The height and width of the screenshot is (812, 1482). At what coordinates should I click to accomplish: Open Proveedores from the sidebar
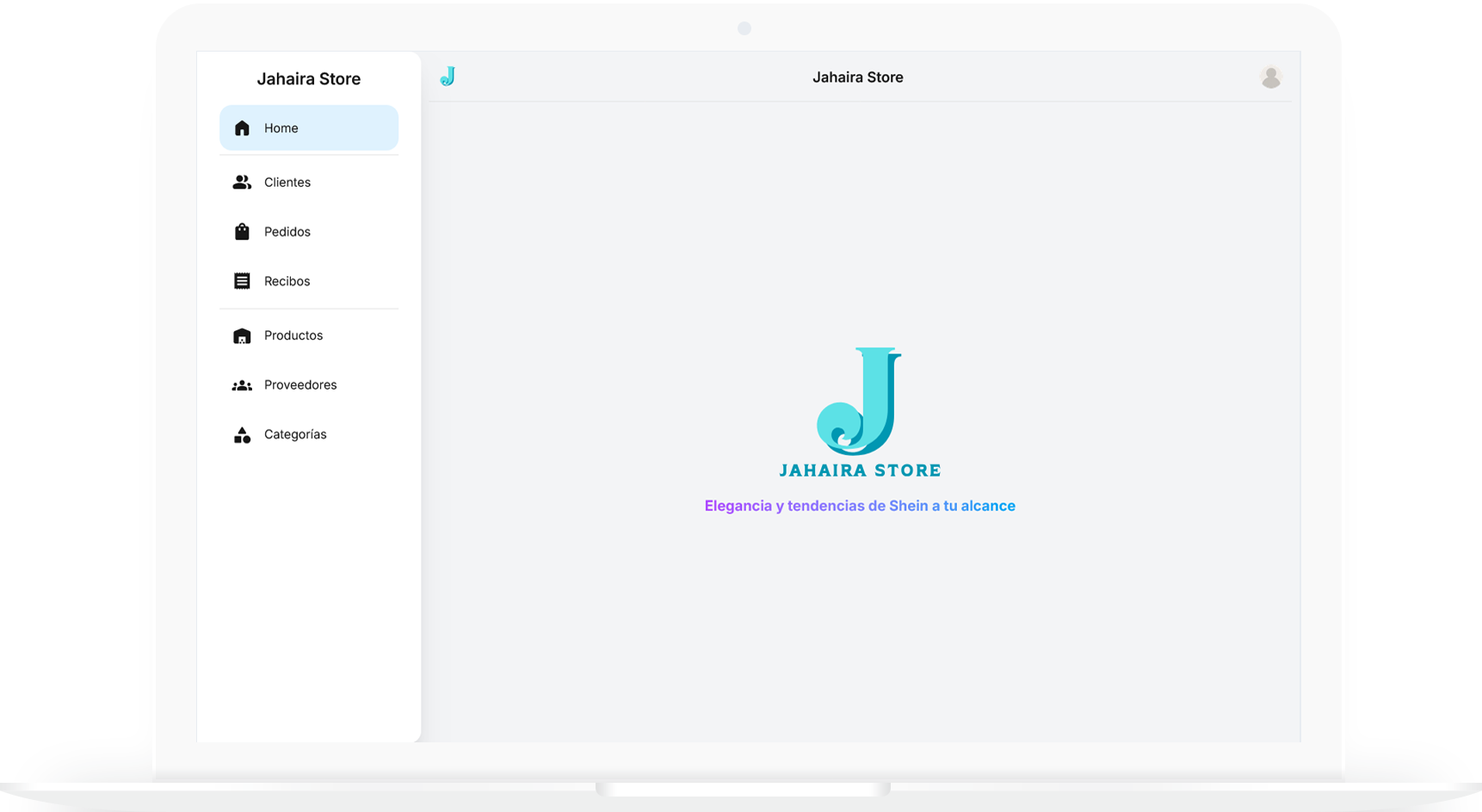click(x=309, y=385)
